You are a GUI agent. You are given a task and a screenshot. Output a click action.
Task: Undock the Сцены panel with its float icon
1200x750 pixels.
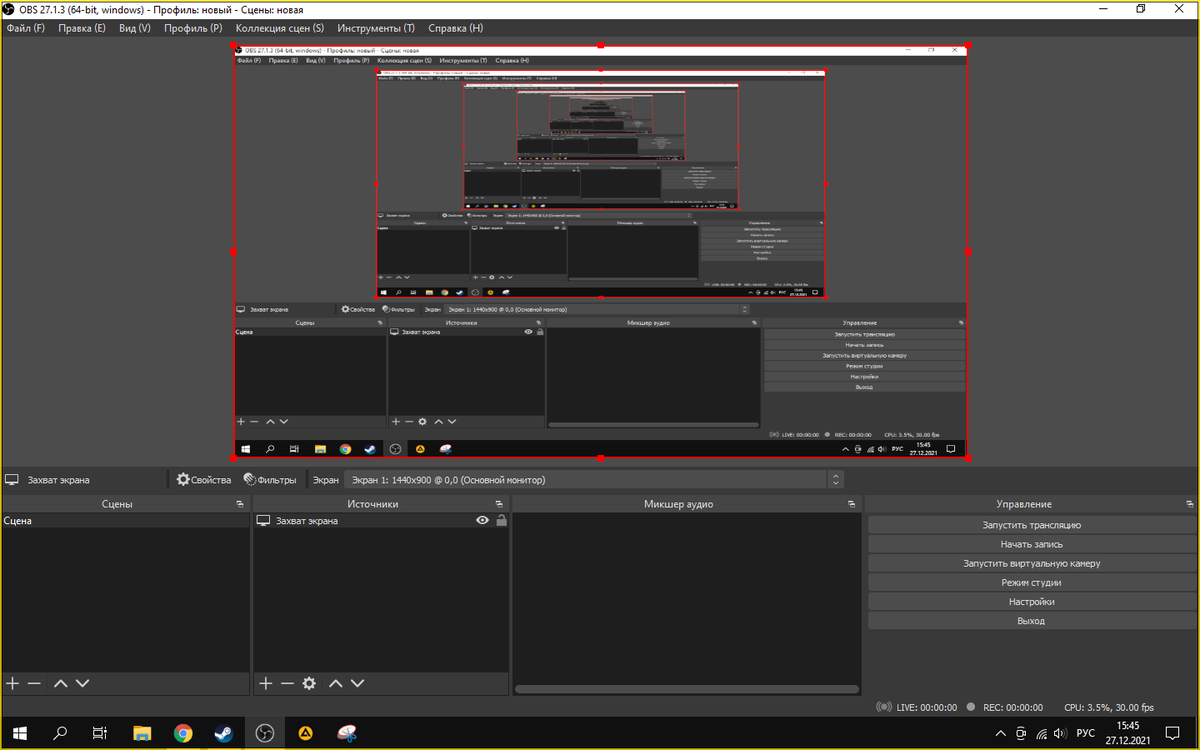click(240, 504)
